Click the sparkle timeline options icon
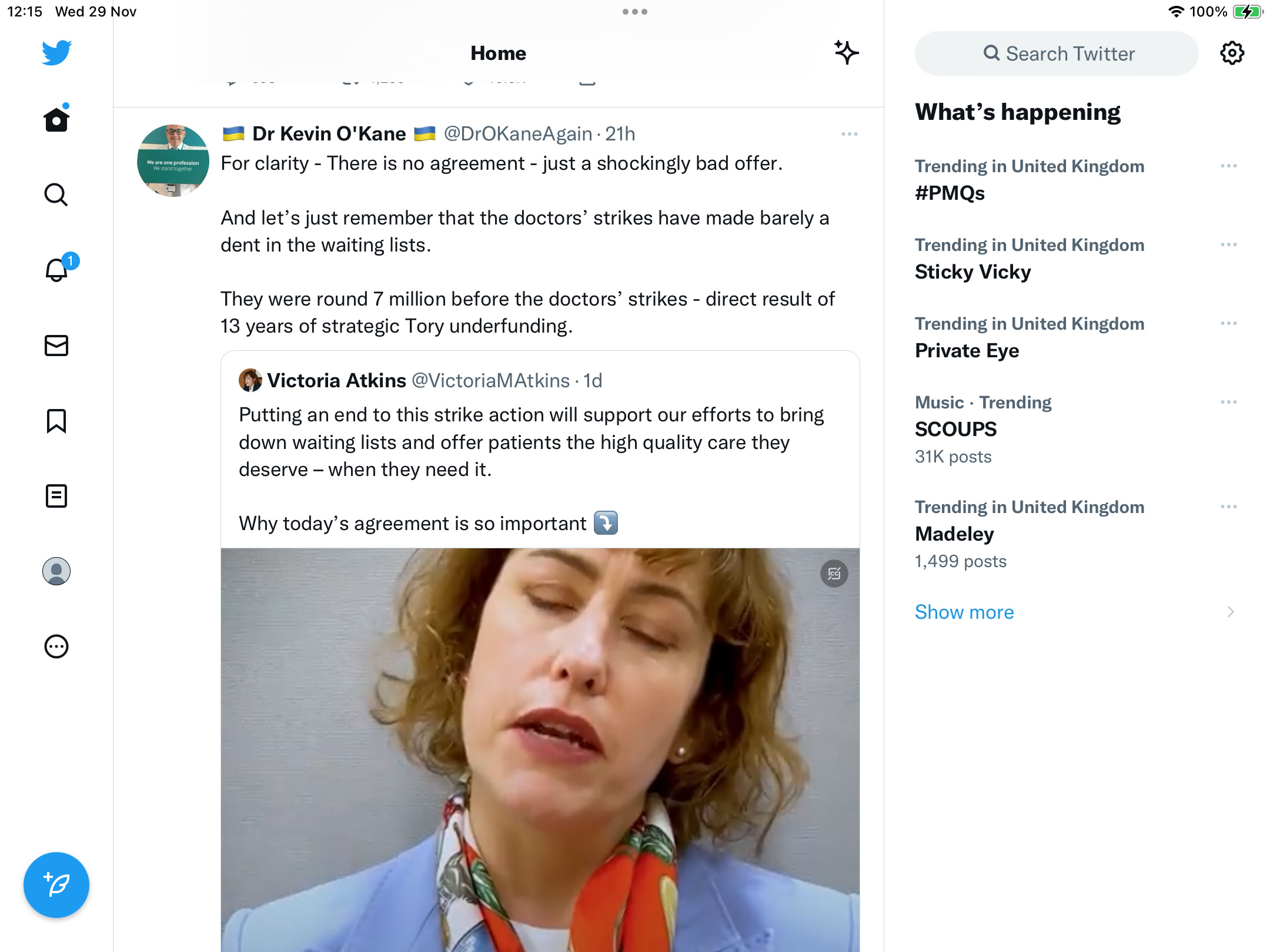Image resolution: width=1270 pixels, height=952 pixels. pyautogui.click(x=846, y=53)
